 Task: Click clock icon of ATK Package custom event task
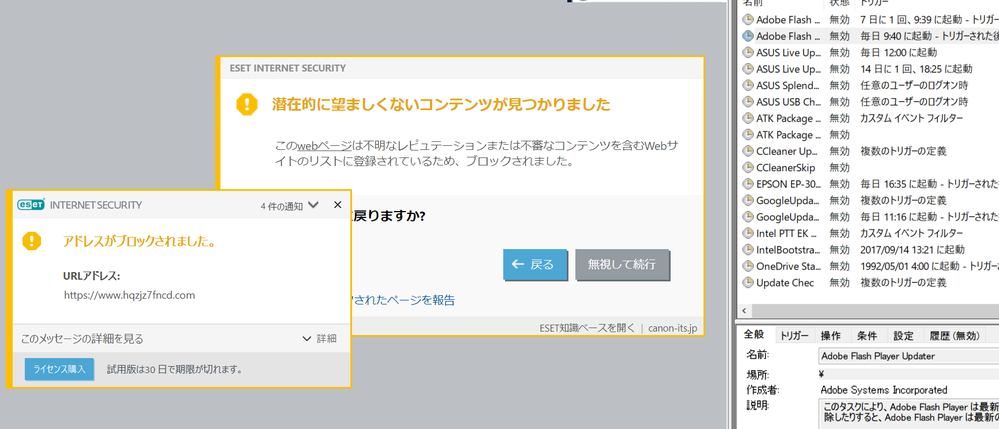[748, 119]
